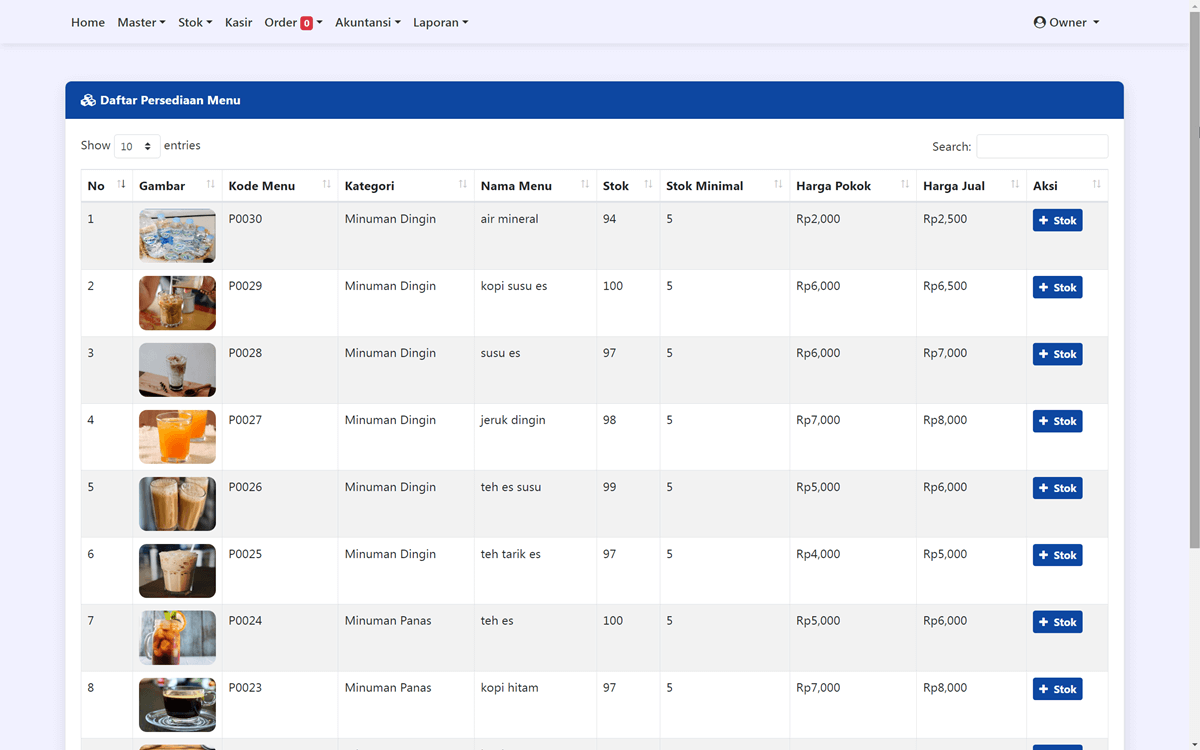
Task: Click the teh tarik es product image
Action: 177,571
